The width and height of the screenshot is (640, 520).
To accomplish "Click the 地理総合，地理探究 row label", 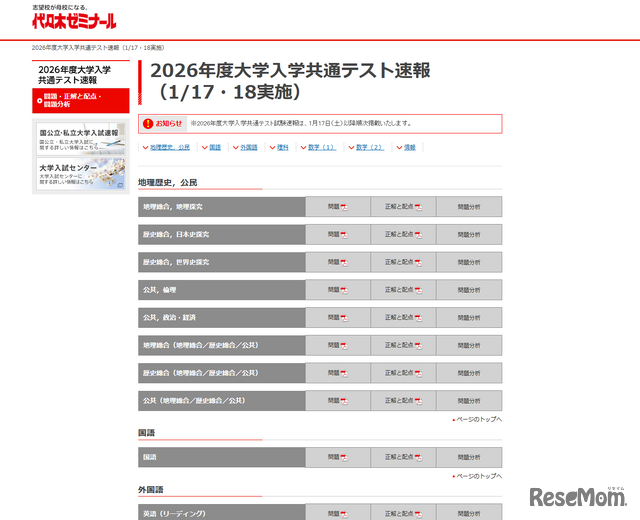I will click(x=222, y=207).
